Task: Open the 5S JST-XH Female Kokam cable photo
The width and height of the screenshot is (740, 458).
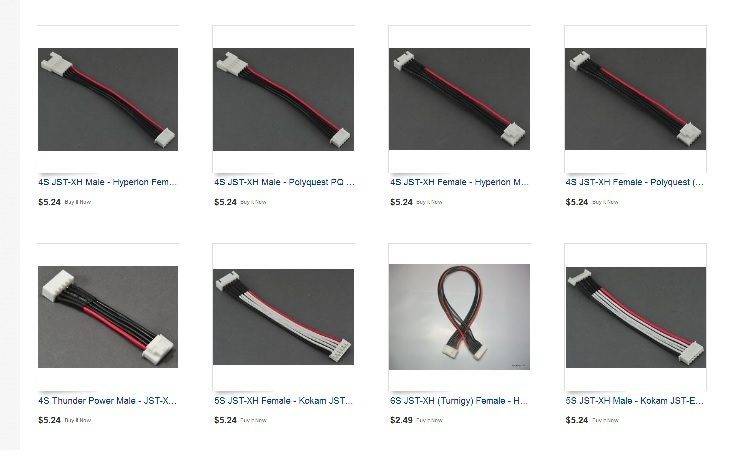Action: [283, 317]
